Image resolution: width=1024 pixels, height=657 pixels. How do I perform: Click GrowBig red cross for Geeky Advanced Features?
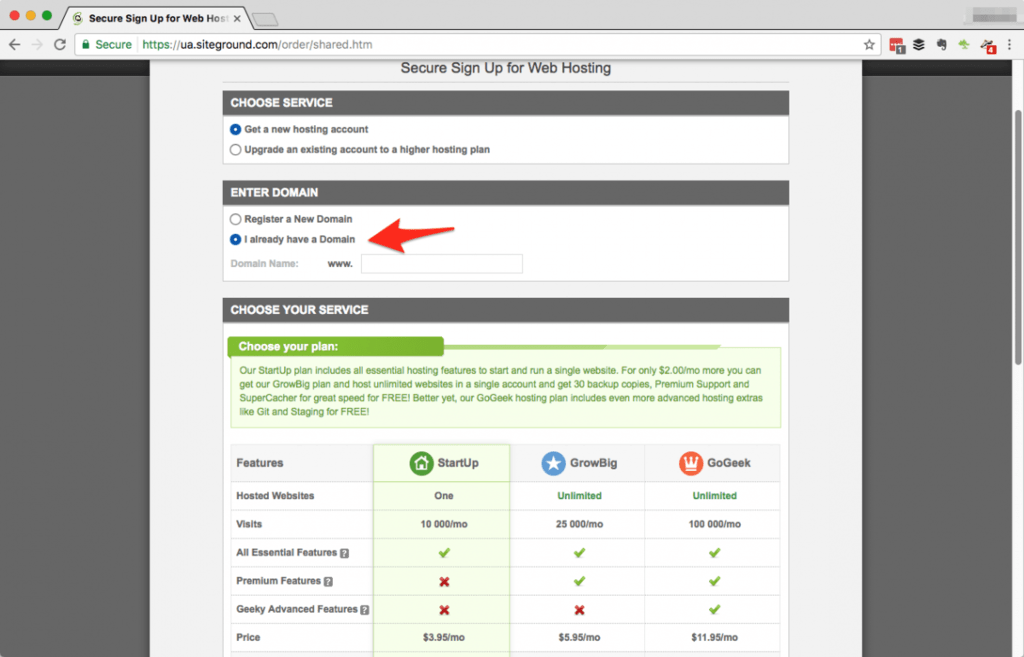[x=579, y=610]
